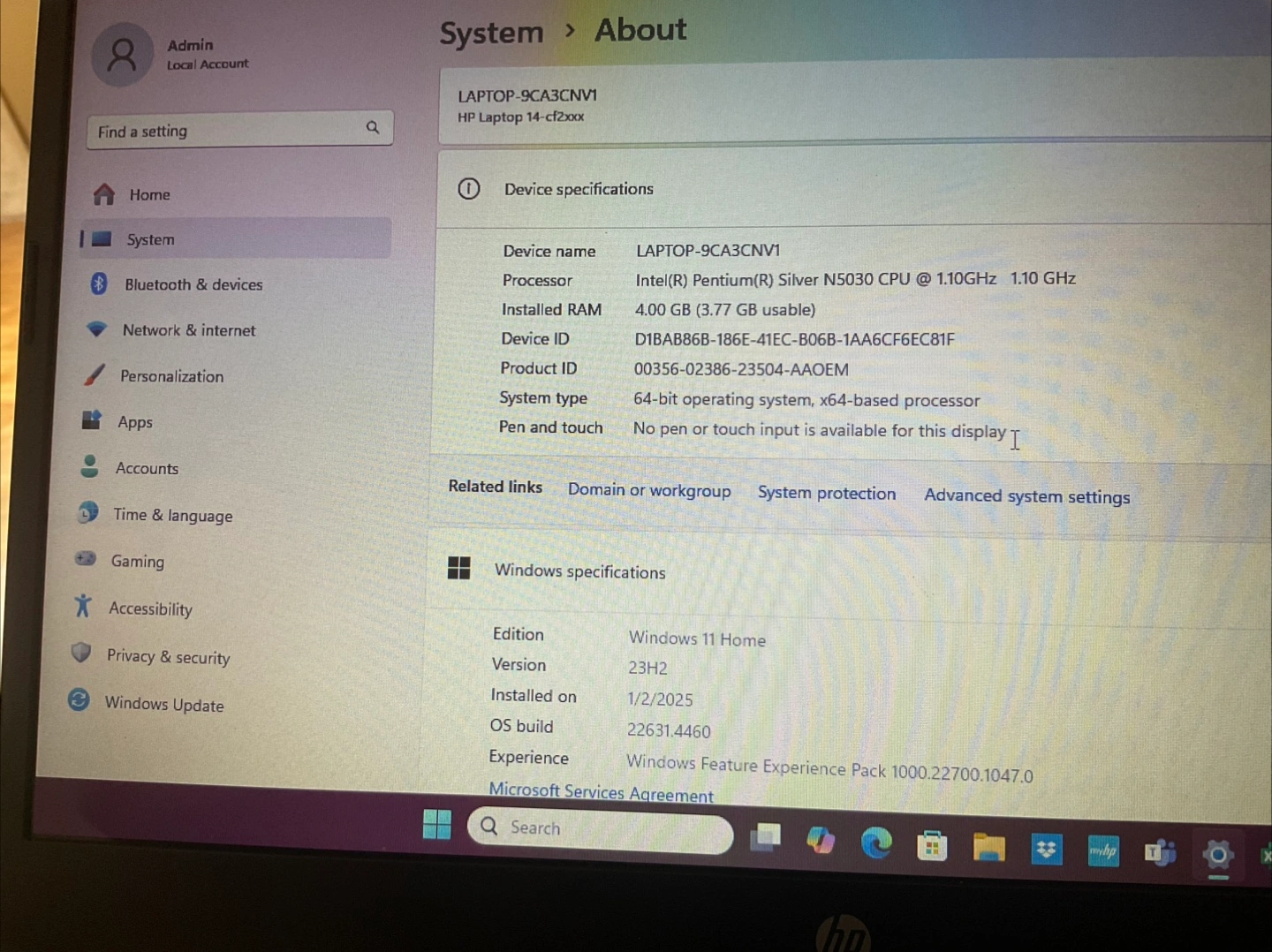
Task: Click the Accessibility figure icon
Action: pos(83,606)
